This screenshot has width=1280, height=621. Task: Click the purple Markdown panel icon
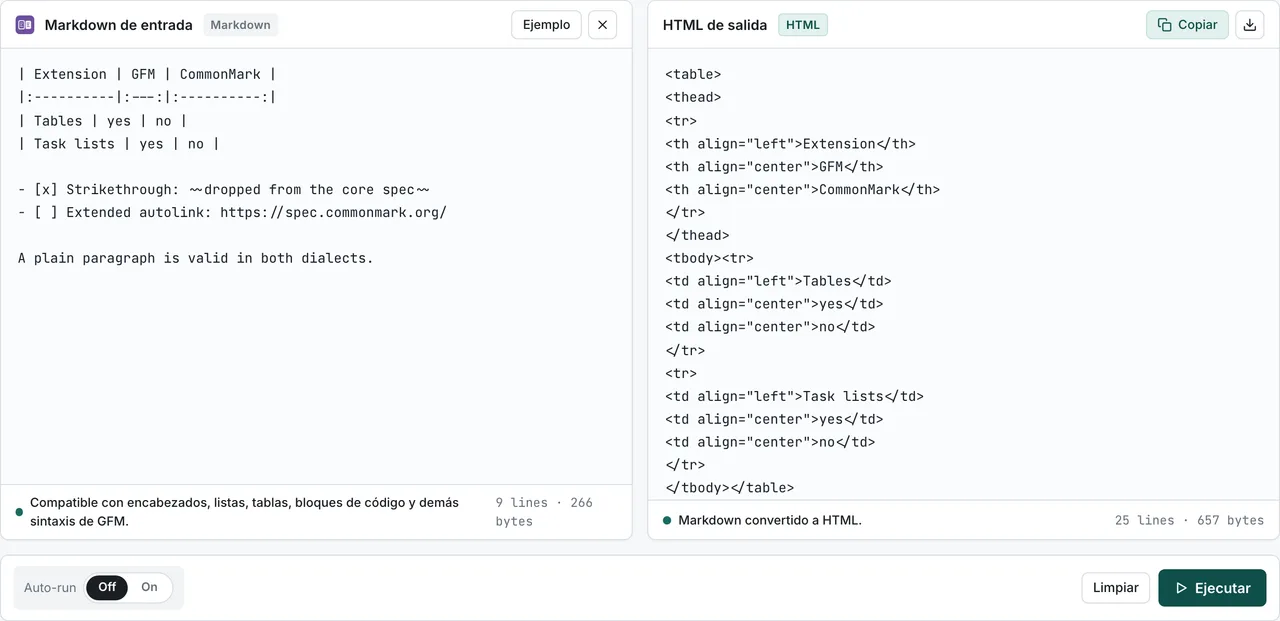[25, 25]
